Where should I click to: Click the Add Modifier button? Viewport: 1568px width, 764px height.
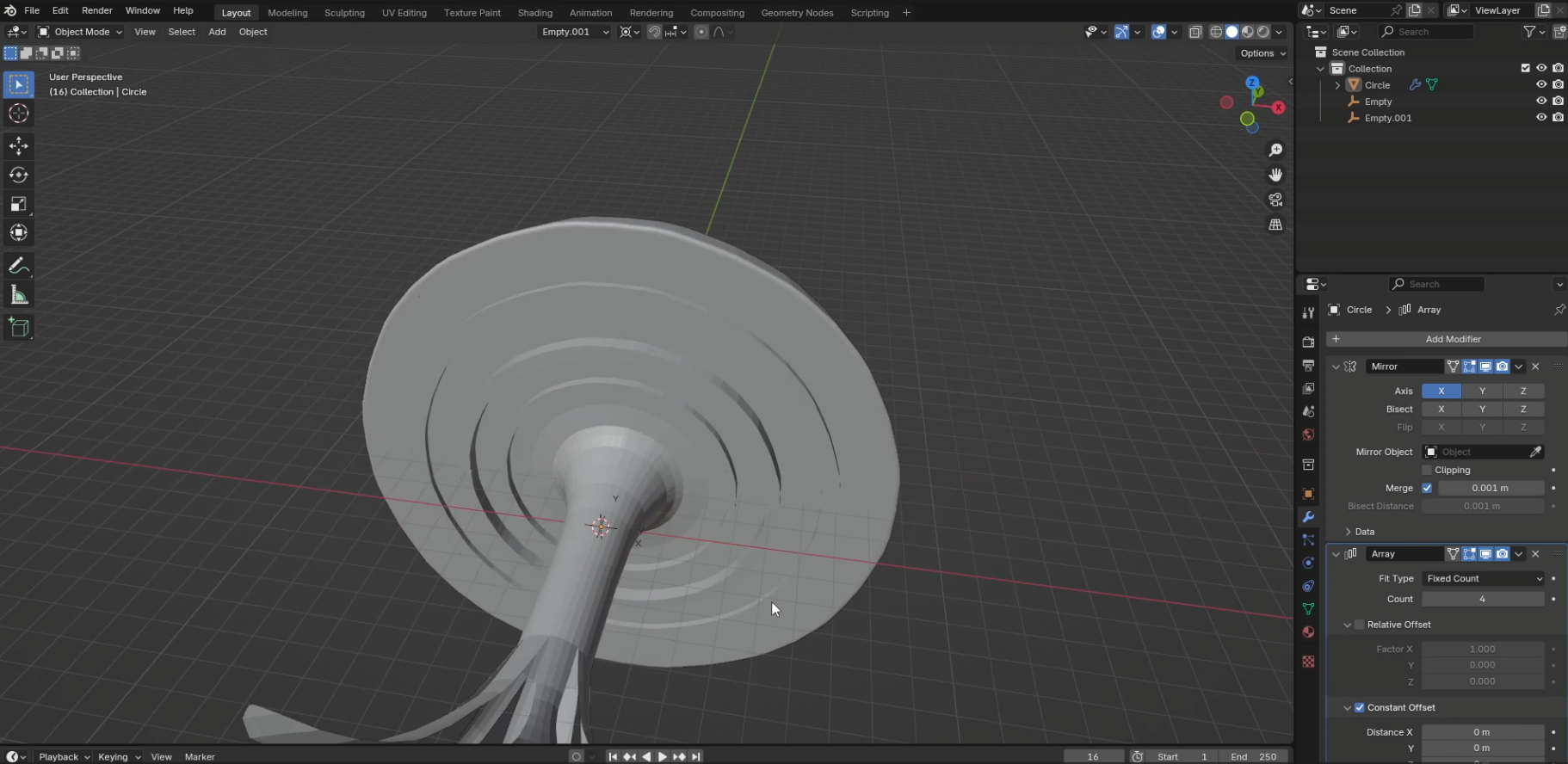[x=1446, y=340]
